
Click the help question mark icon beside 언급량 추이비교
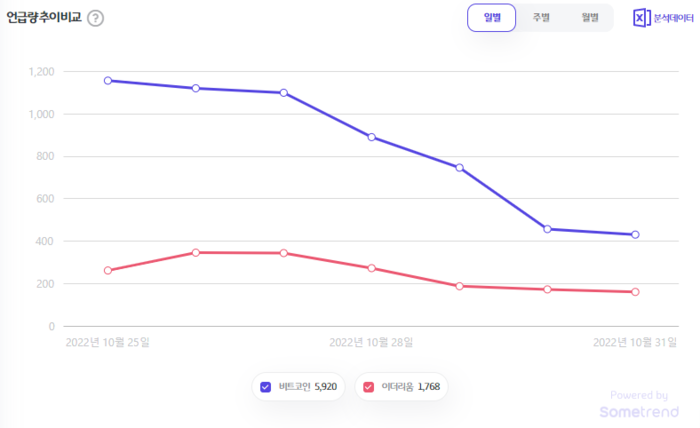click(95, 18)
